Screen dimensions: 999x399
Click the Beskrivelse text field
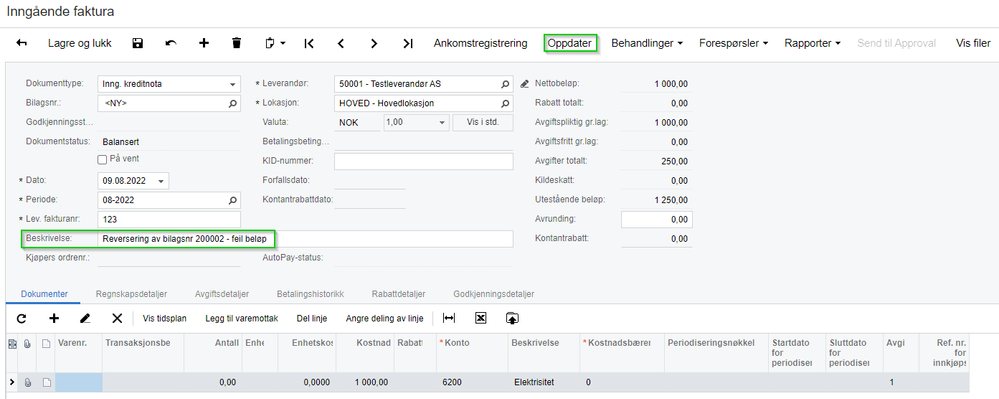[x=305, y=239]
